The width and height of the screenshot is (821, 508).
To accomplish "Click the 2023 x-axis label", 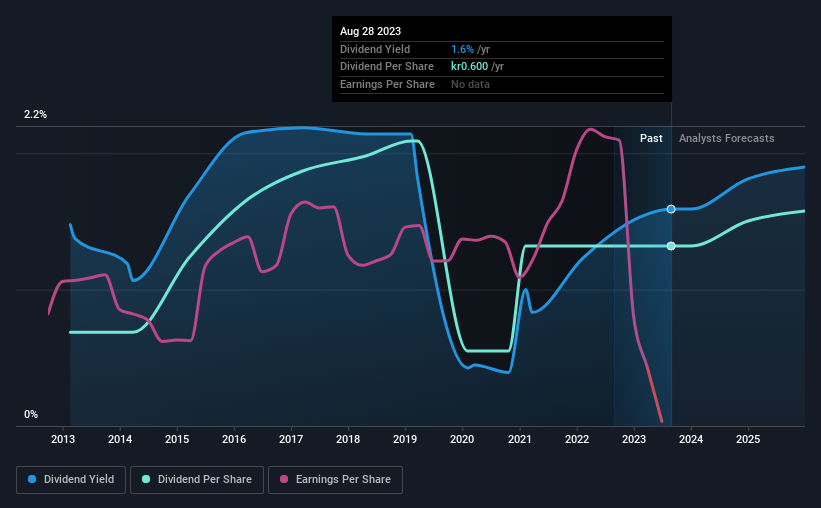I will click(634, 439).
